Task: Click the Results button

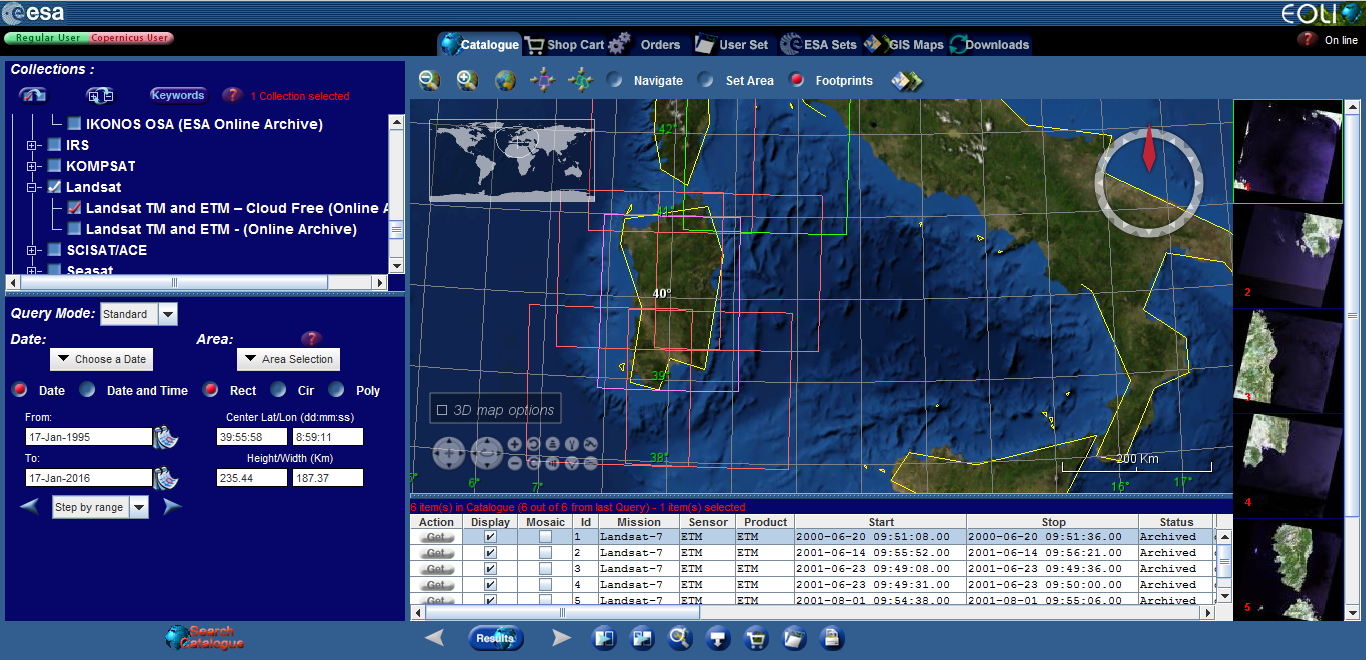Action: (495, 638)
